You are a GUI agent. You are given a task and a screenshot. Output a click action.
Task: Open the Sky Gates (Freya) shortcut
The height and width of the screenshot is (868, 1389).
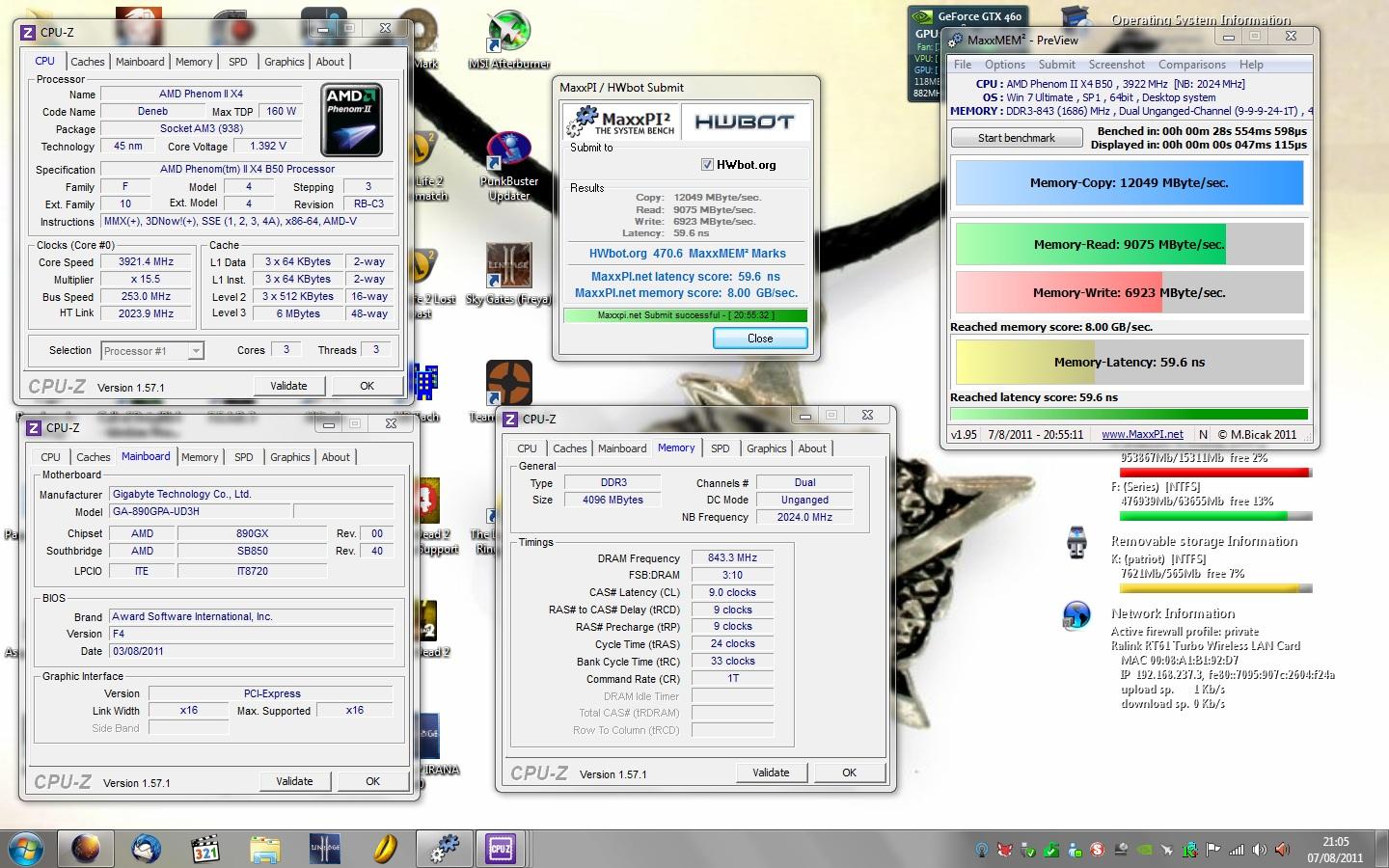coord(508,273)
